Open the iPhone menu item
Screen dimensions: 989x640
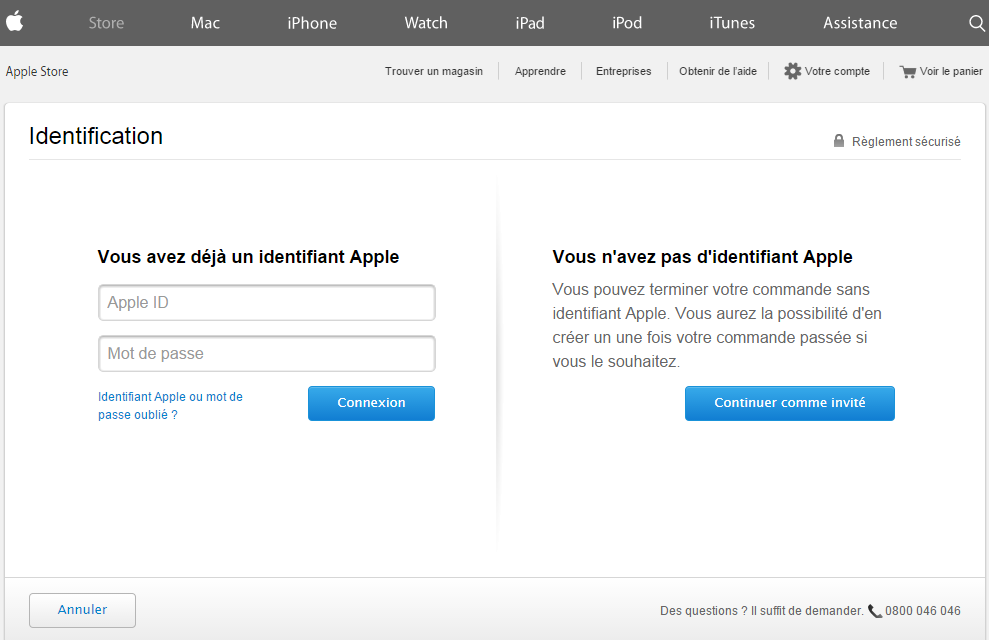point(312,23)
